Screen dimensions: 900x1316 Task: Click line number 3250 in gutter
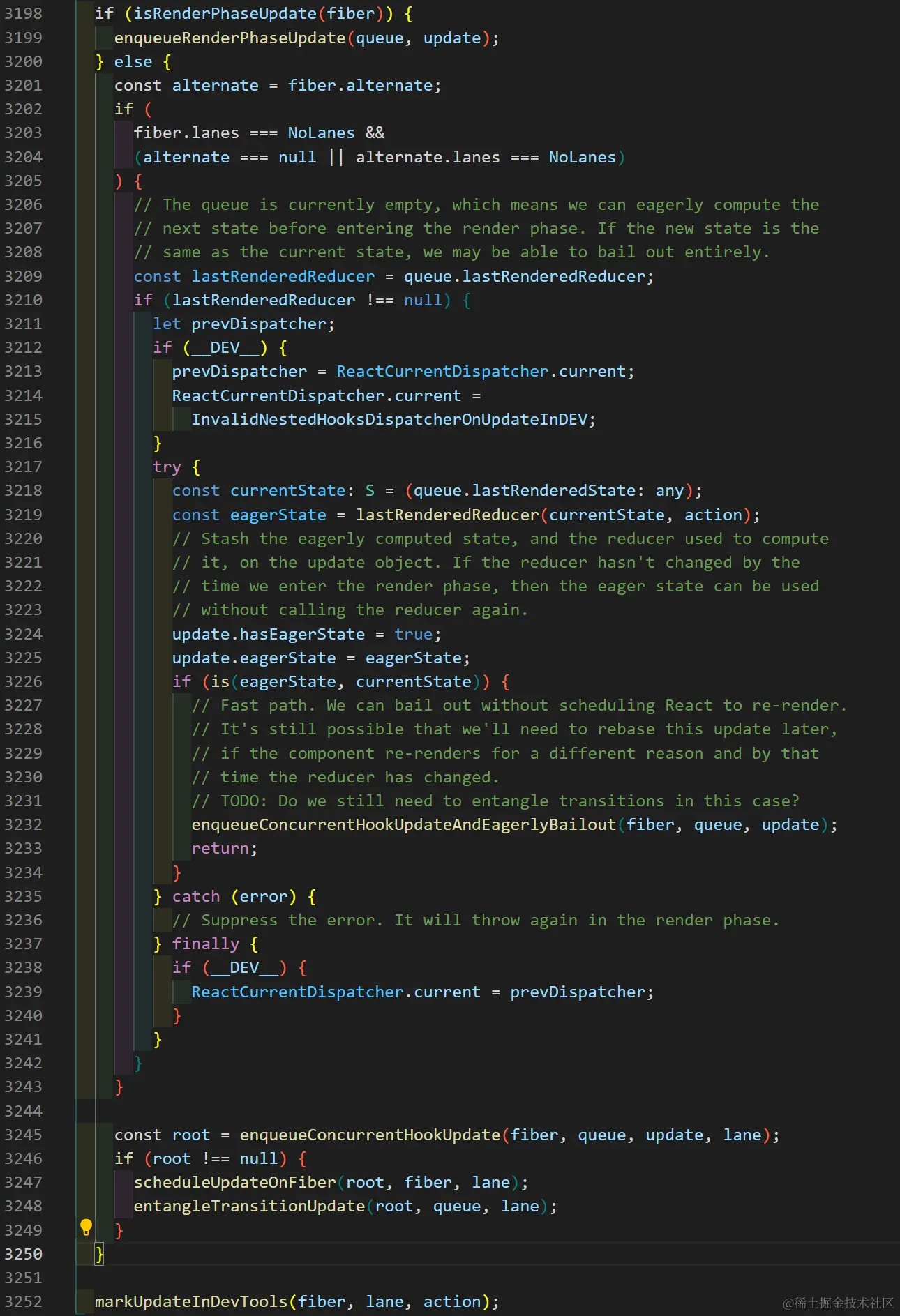[x=23, y=1254]
